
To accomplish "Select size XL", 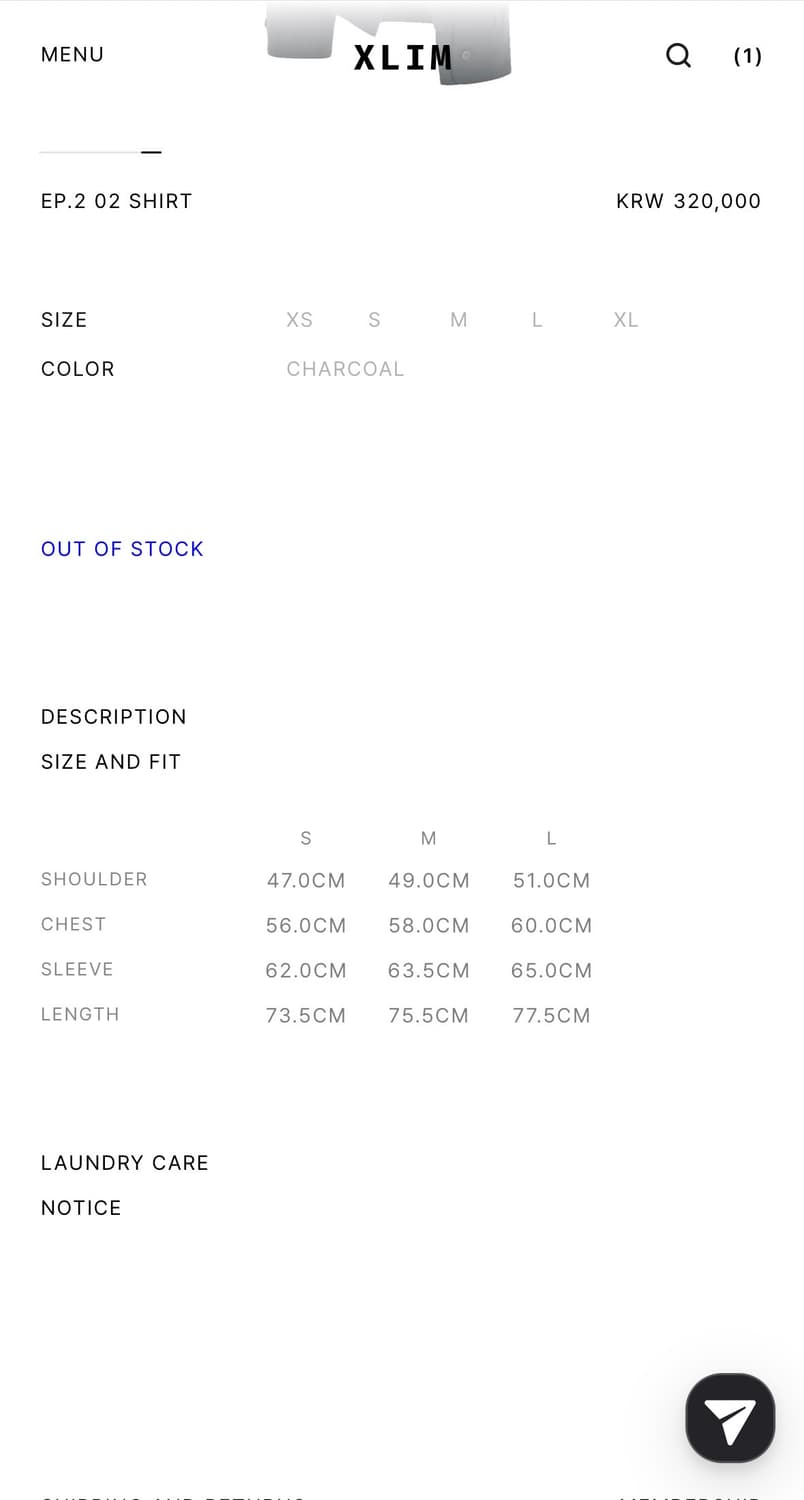I will 626,320.
